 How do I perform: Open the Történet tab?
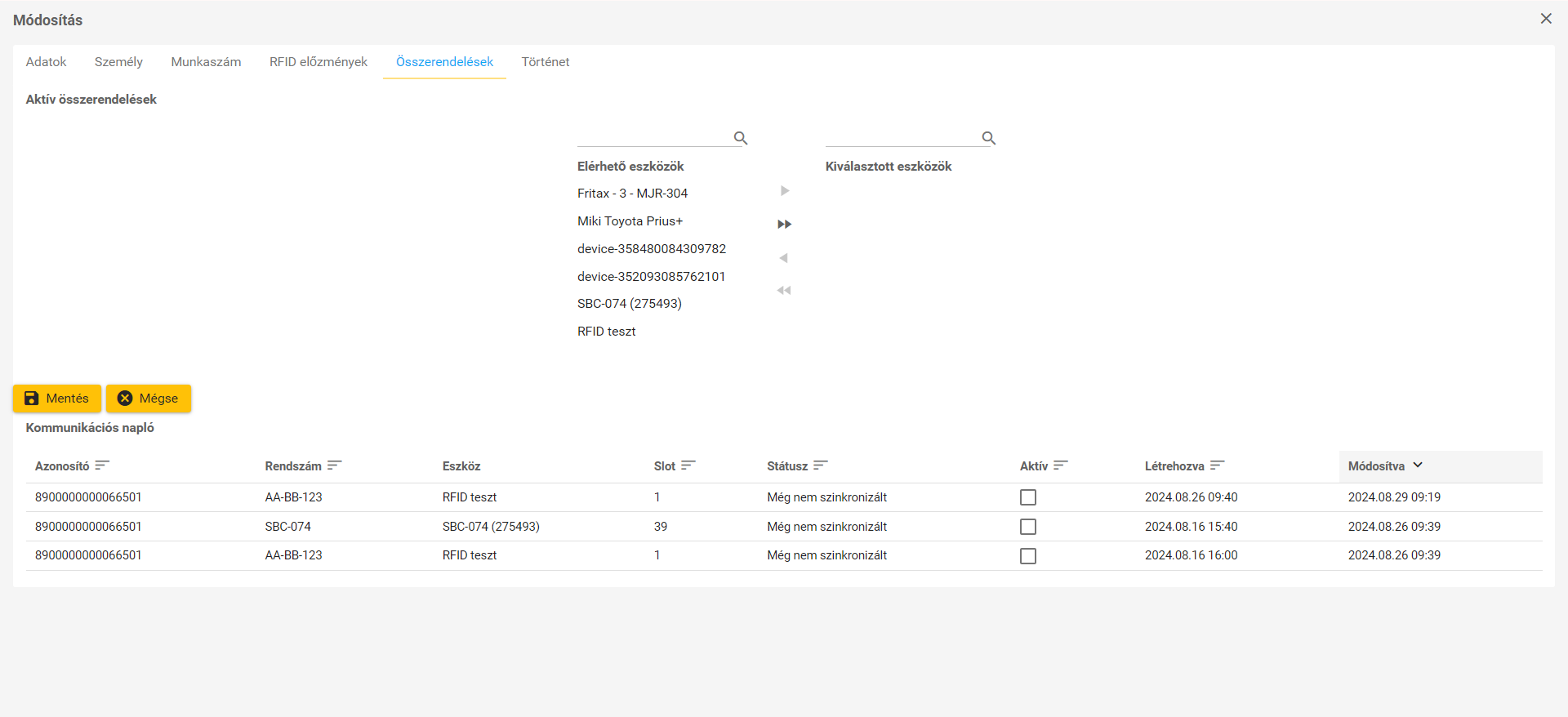546,62
